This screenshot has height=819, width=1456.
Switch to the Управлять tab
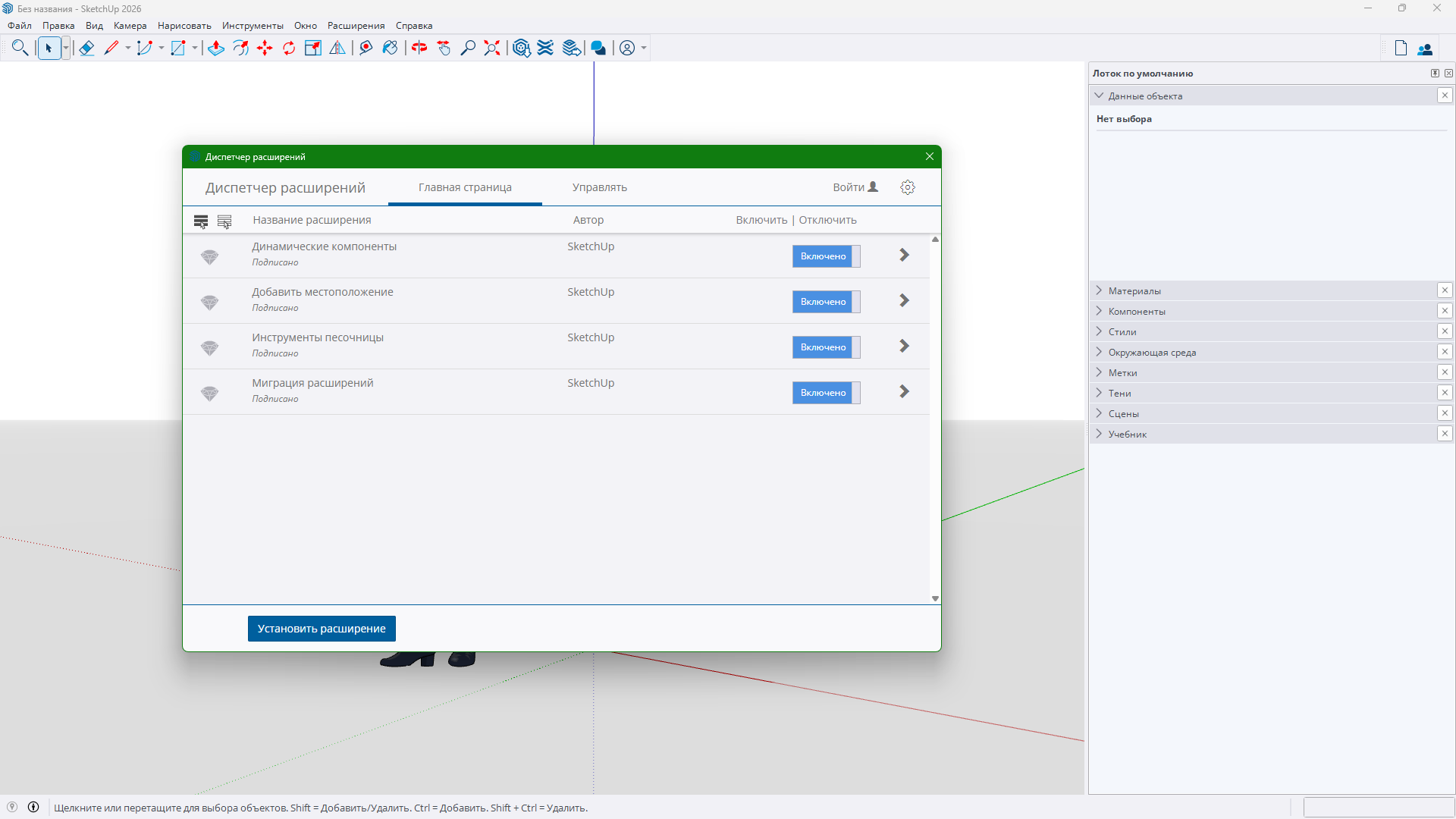tap(599, 187)
